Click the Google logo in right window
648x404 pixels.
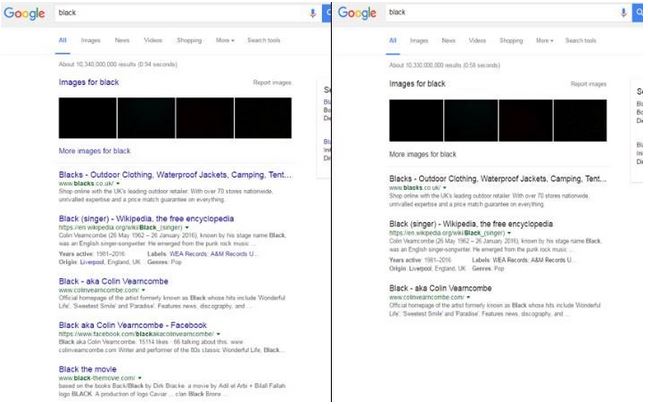click(357, 13)
